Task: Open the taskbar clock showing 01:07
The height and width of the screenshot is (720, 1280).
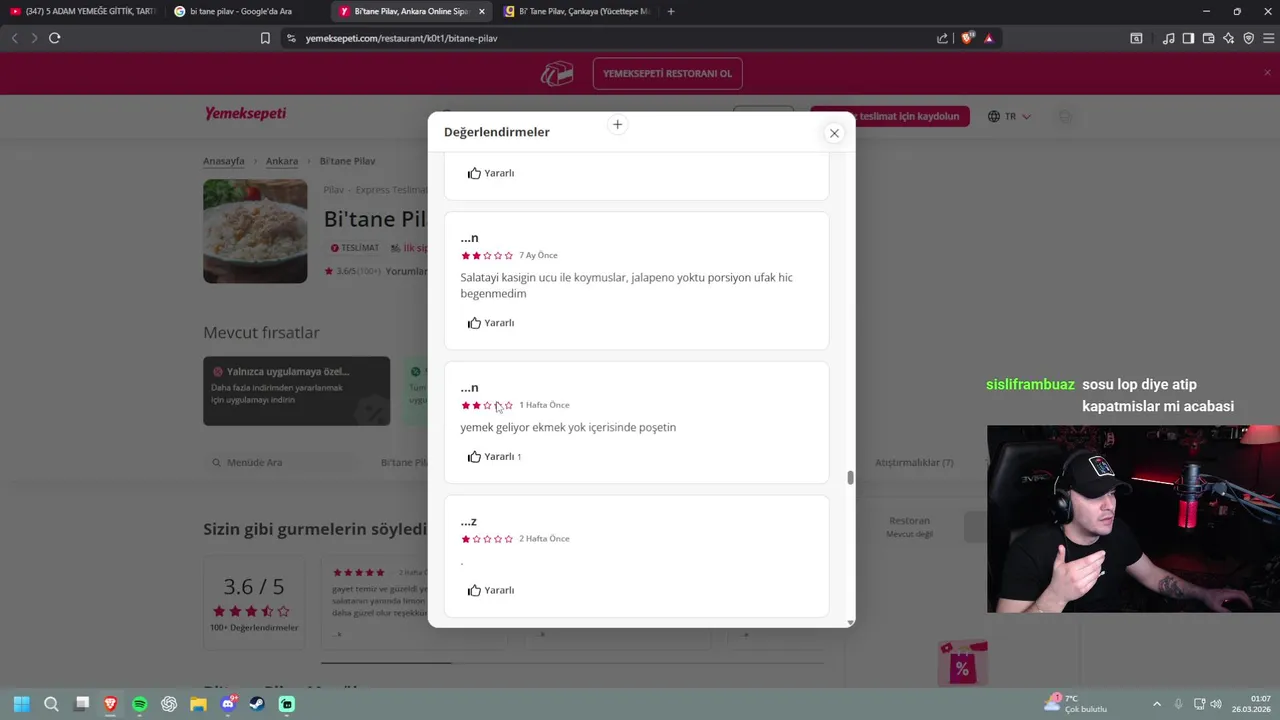Action: point(1251,704)
